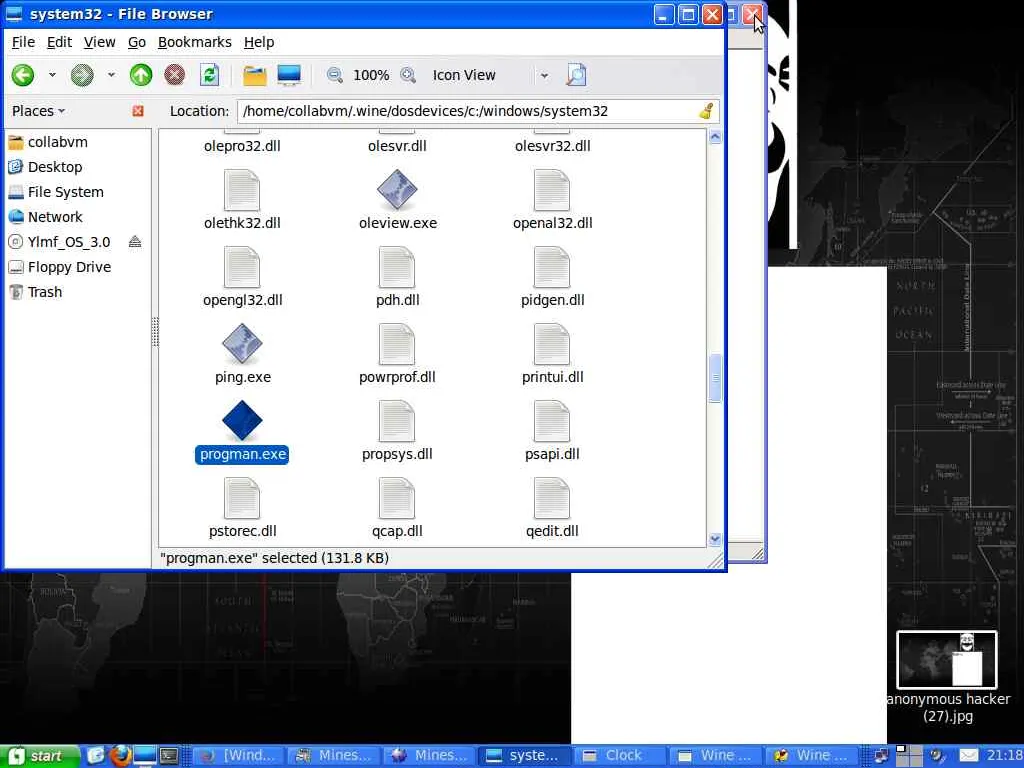Select the openal32.dll file icon

552,190
